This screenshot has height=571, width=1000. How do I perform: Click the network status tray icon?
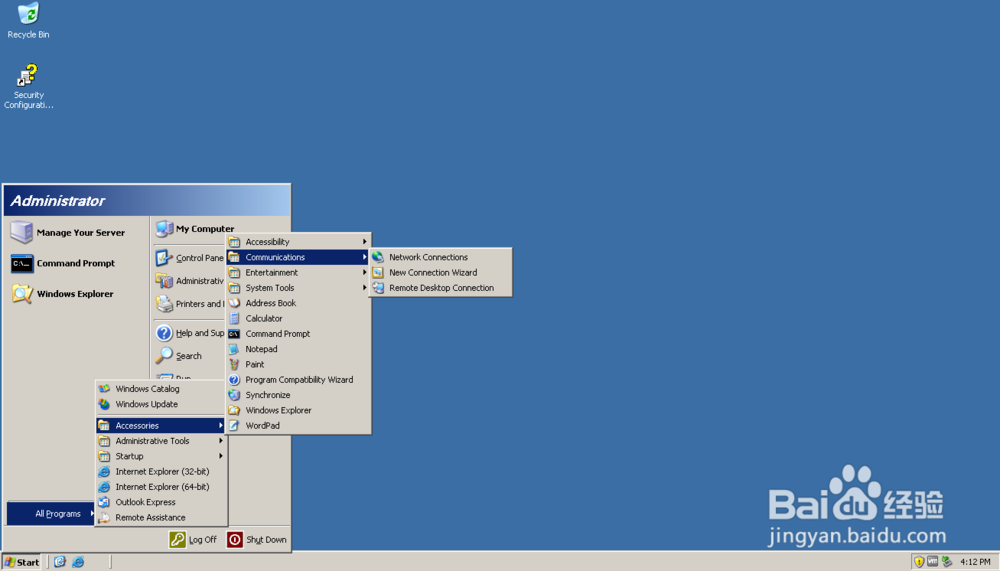coord(947,562)
